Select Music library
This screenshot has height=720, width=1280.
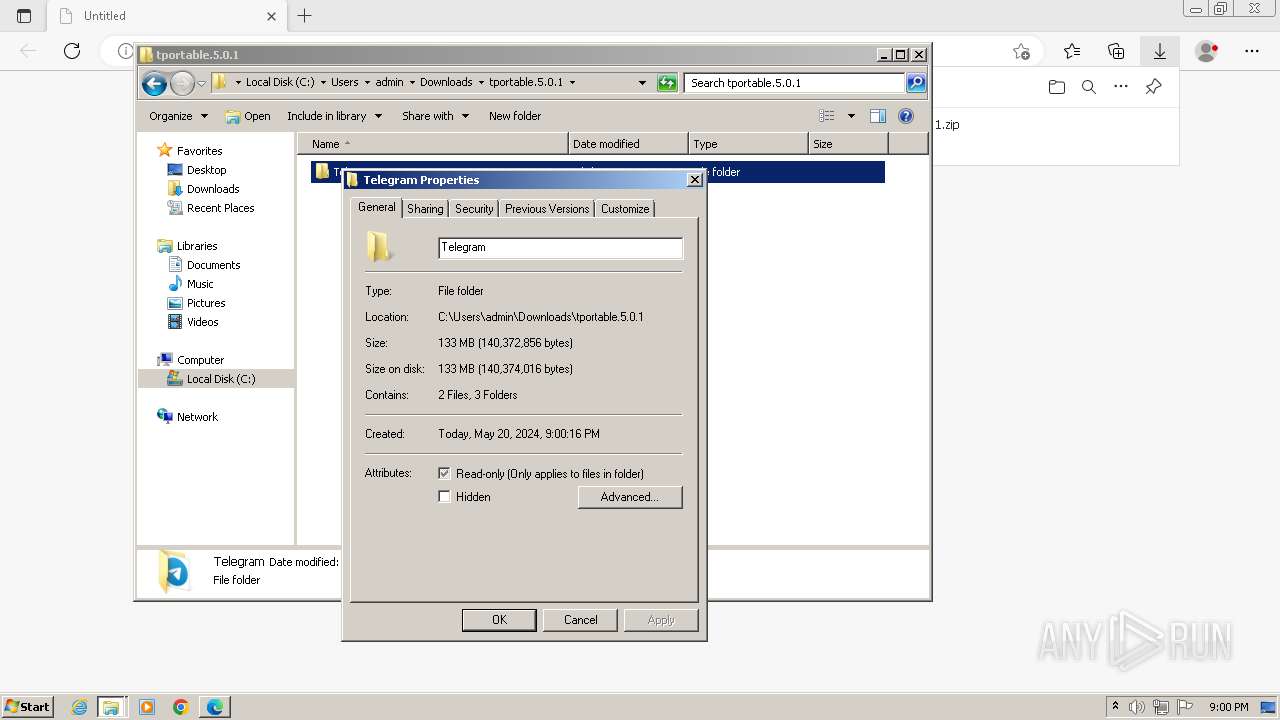coord(200,284)
